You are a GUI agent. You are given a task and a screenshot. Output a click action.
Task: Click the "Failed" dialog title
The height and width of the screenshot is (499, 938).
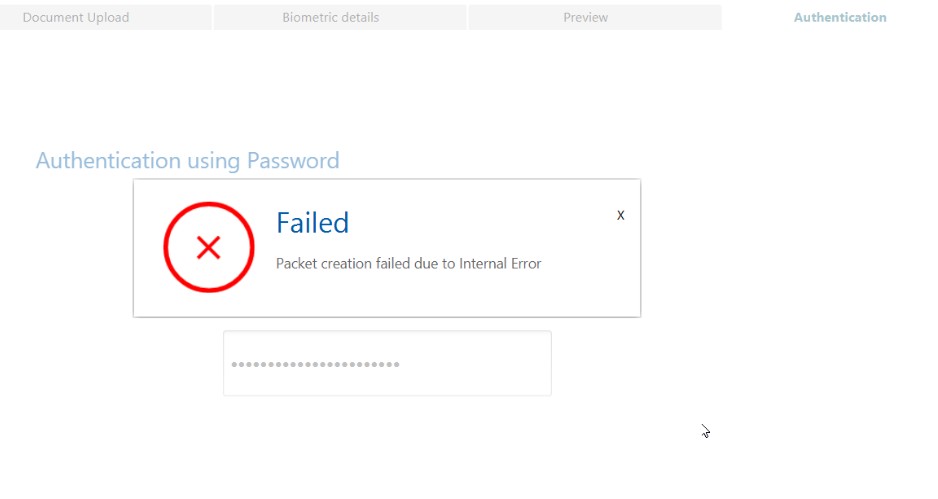point(312,222)
